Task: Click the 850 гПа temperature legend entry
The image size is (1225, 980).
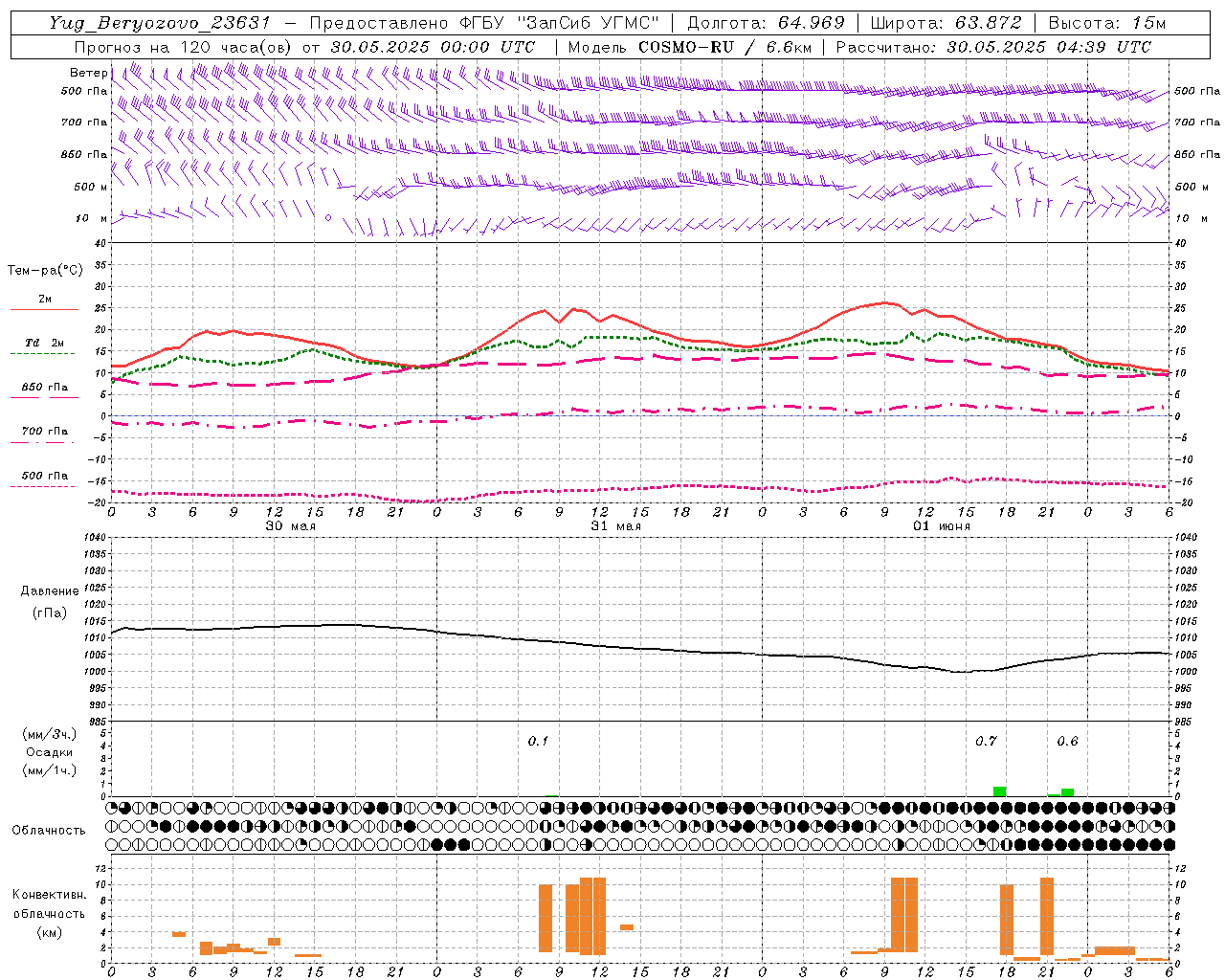Action: [45, 388]
